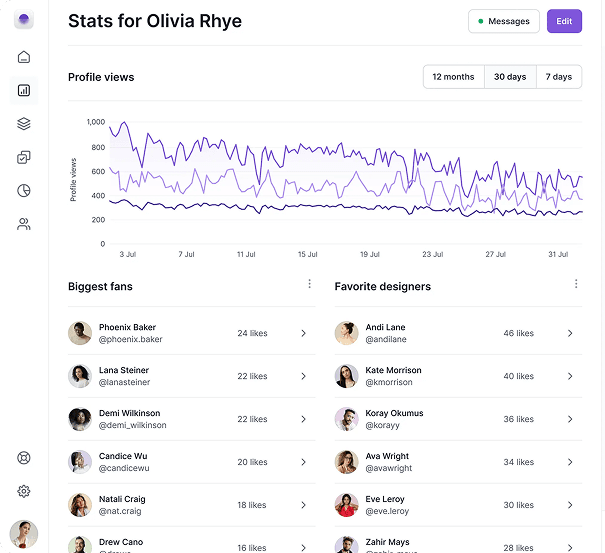Viewport: 605px width, 553px height.
Task: Click the Messages button
Action: [x=504, y=21]
